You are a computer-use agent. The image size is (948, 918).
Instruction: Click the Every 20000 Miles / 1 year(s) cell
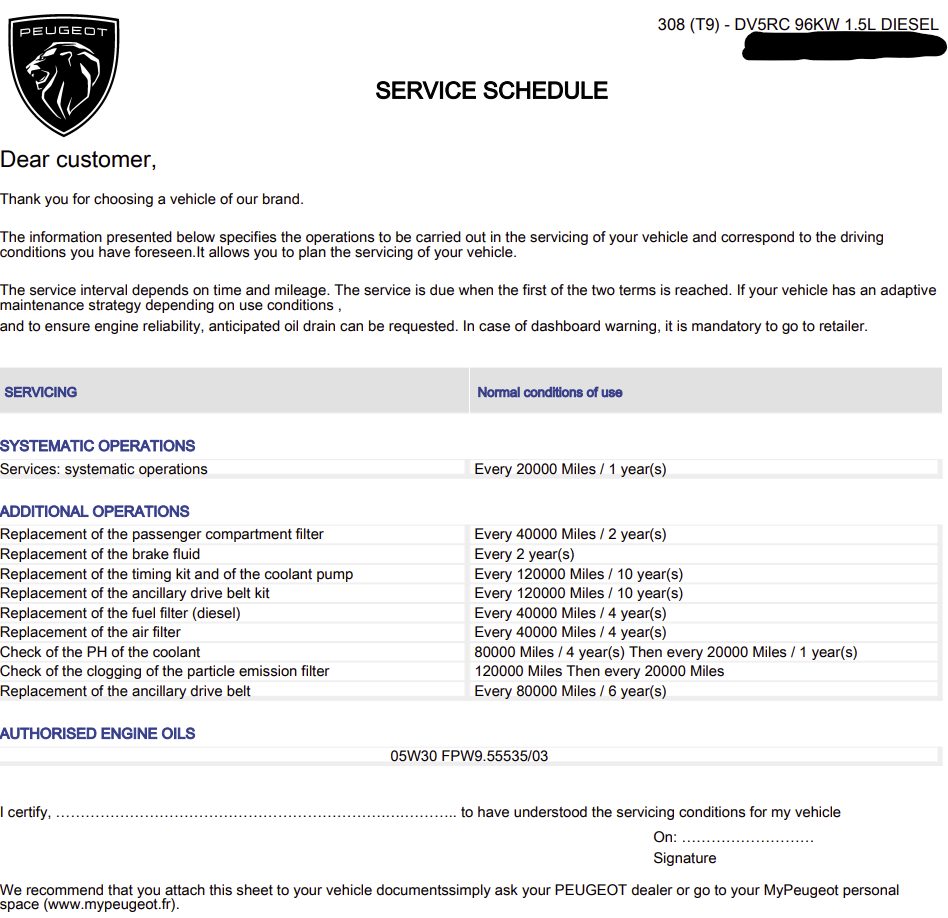point(570,469)
